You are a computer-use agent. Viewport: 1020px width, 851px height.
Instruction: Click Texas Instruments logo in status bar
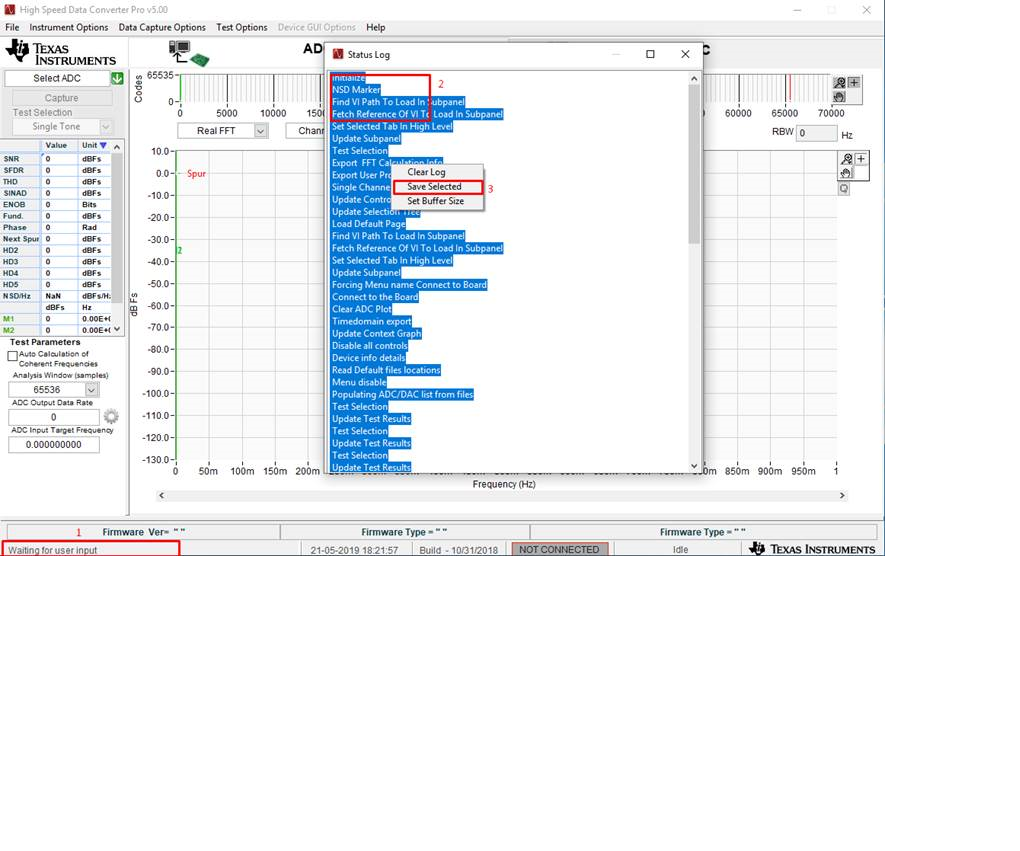pyautogui.click(x=812, y=549)
